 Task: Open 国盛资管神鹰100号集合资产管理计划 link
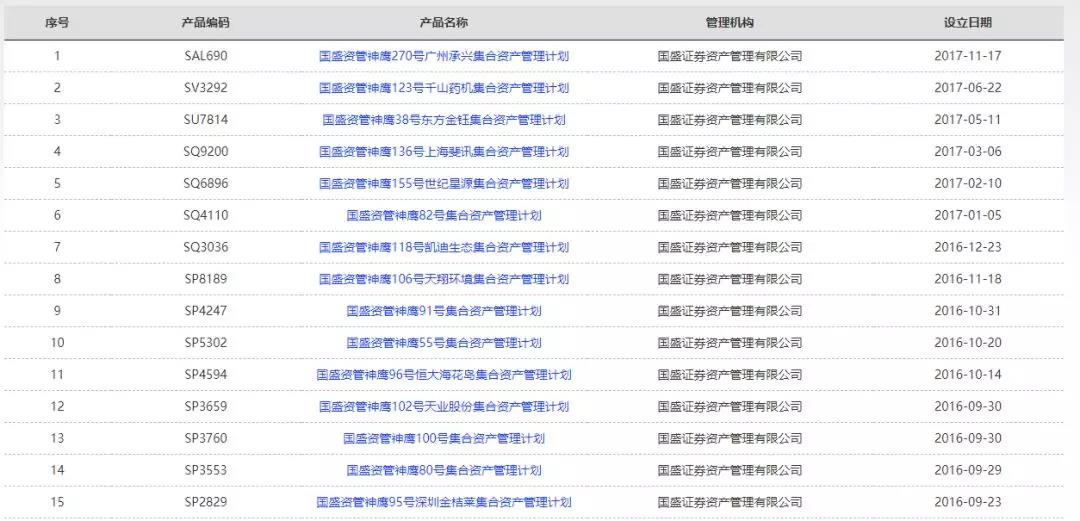coord(444,438)
